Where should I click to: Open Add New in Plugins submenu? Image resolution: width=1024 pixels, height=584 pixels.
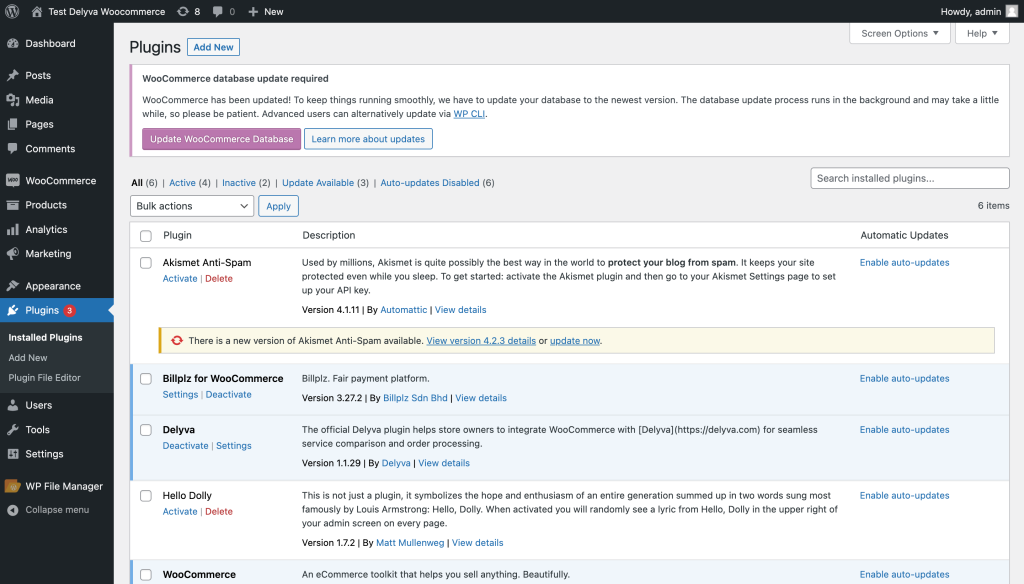pos(28,358)
